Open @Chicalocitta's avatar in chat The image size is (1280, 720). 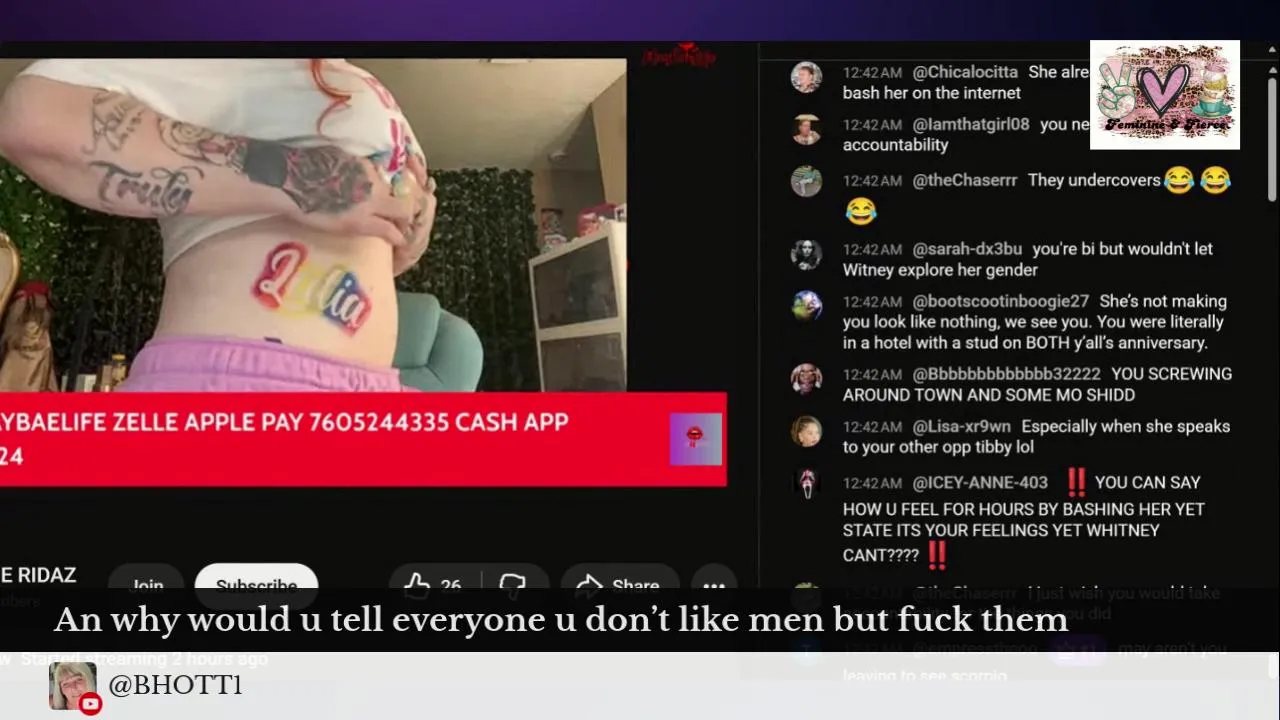click(x=806, y=77)
